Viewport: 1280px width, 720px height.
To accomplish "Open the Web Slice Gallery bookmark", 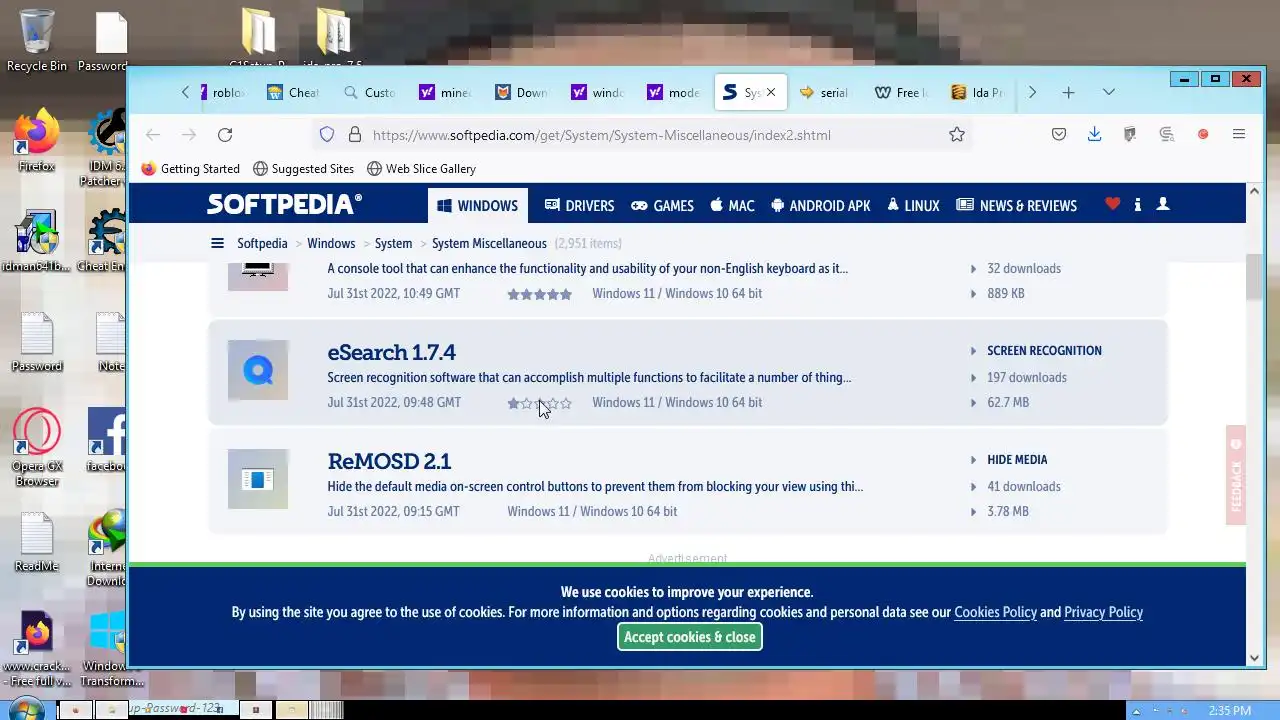I will tap(421, 169).
